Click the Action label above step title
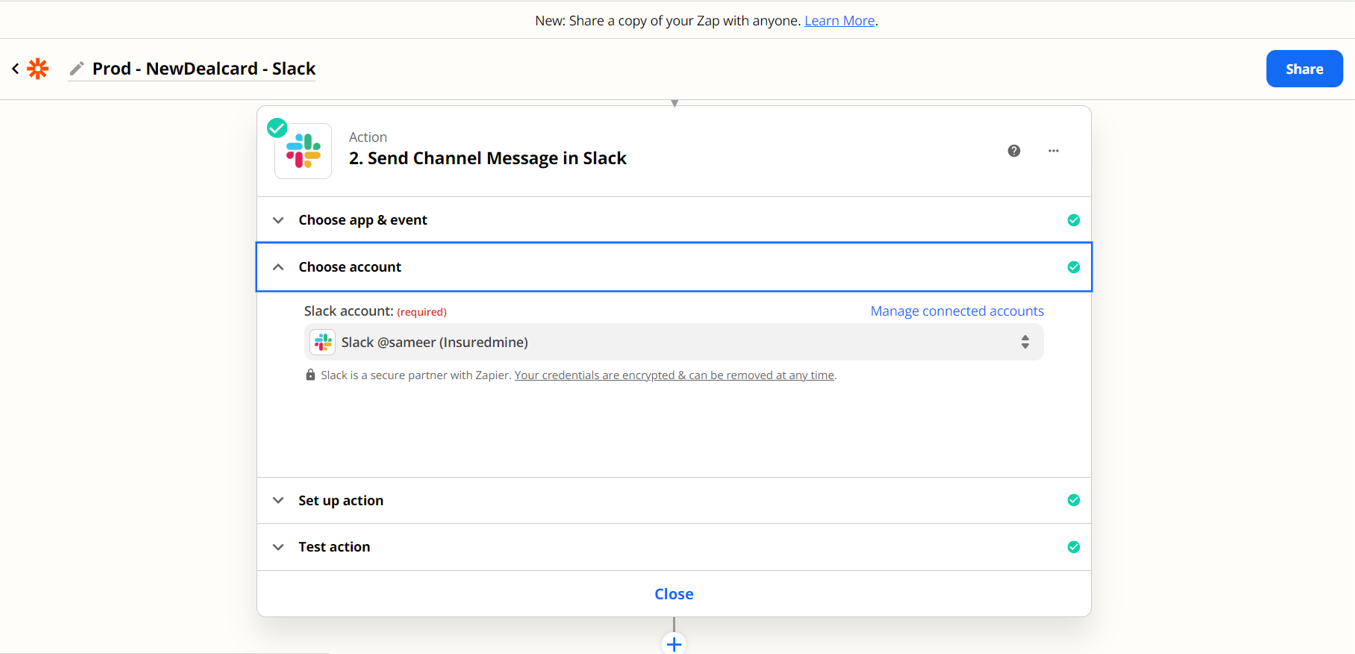The height and width of the screenshot is (654, 1355). coord(368,137)
